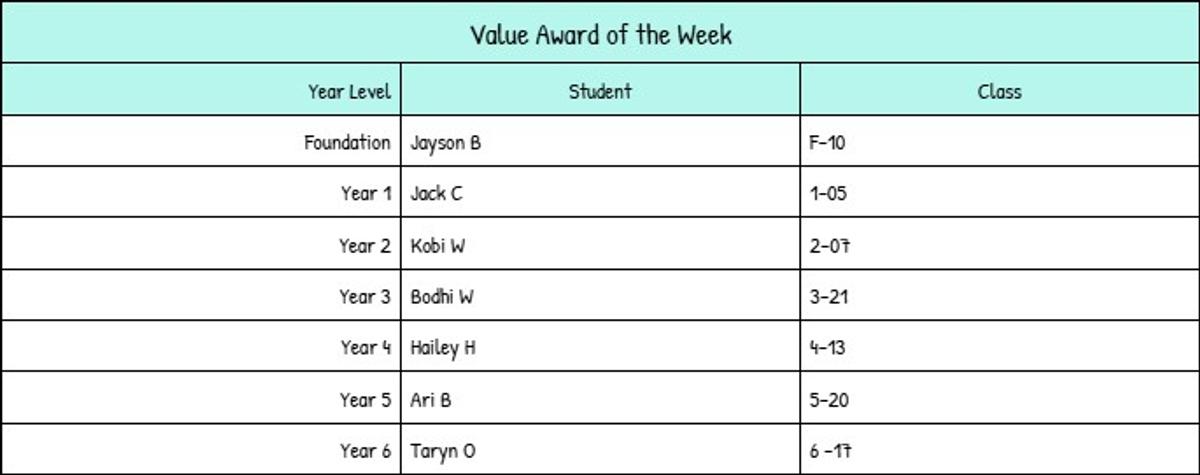Viewport: 1200px width, 475px height.
Task: Click student name 'Bodhi W'
Action: click(442, 297)
